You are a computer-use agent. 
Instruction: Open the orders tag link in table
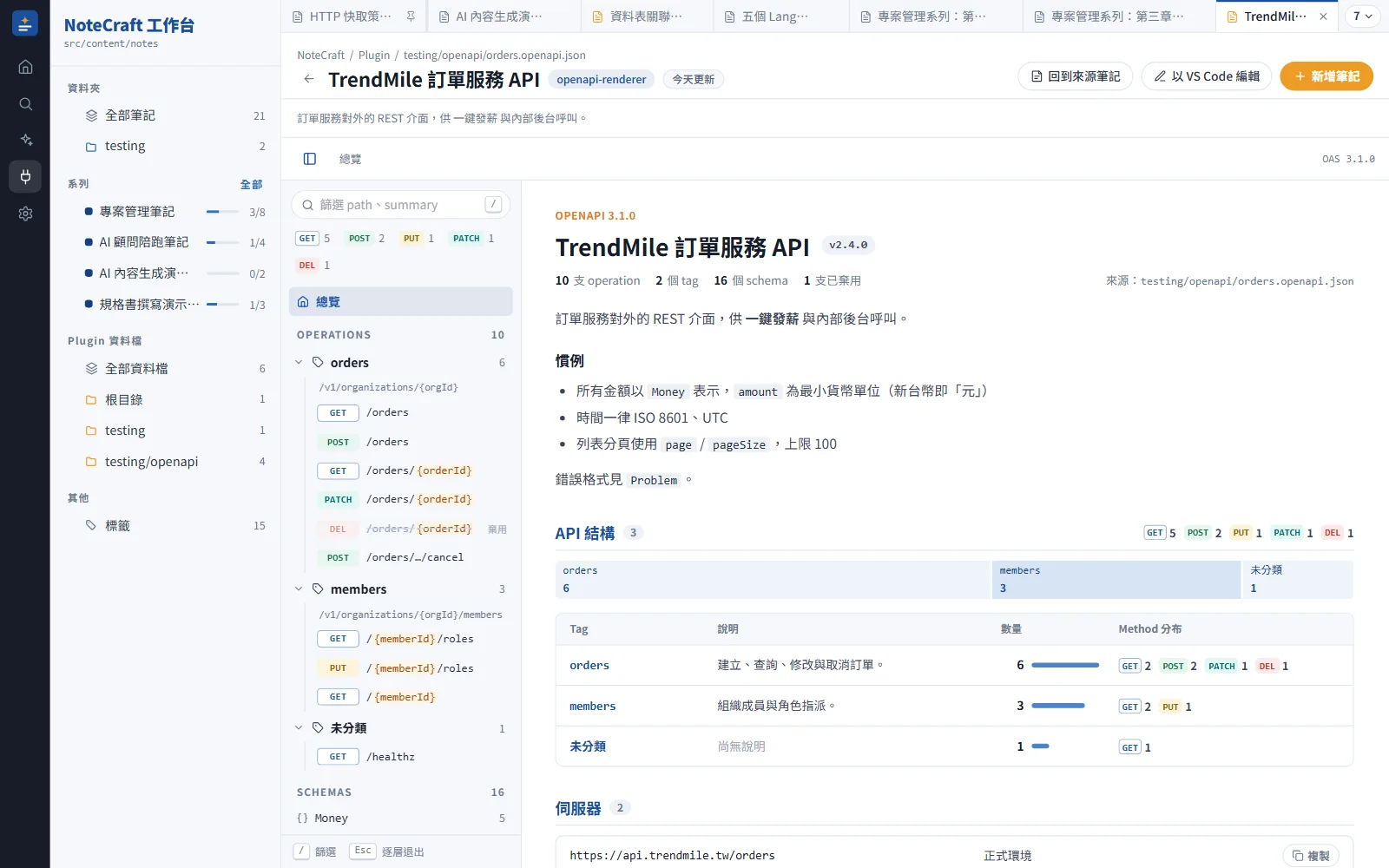coord(589,666)
